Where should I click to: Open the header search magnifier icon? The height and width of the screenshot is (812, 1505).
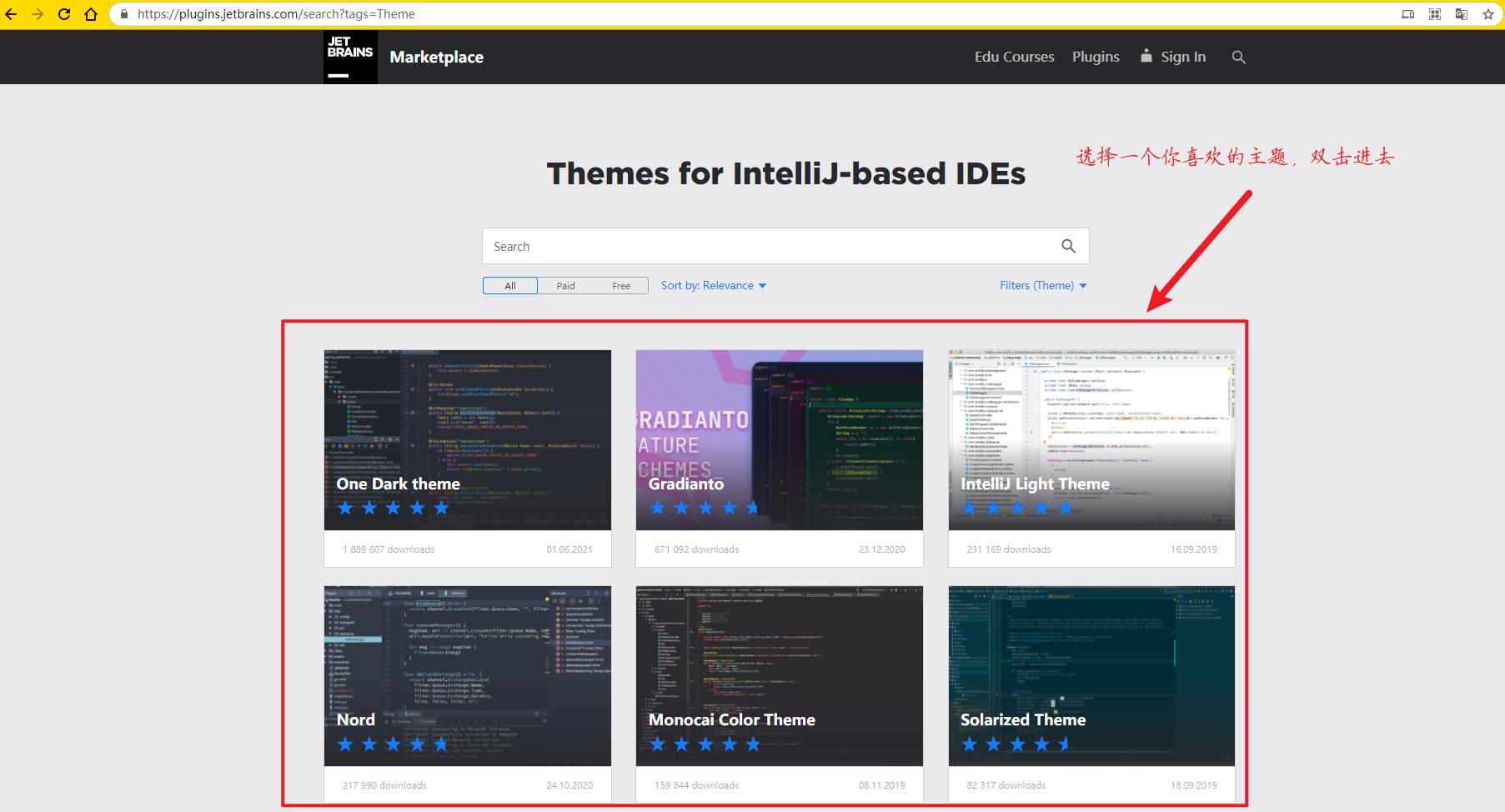1239,57
